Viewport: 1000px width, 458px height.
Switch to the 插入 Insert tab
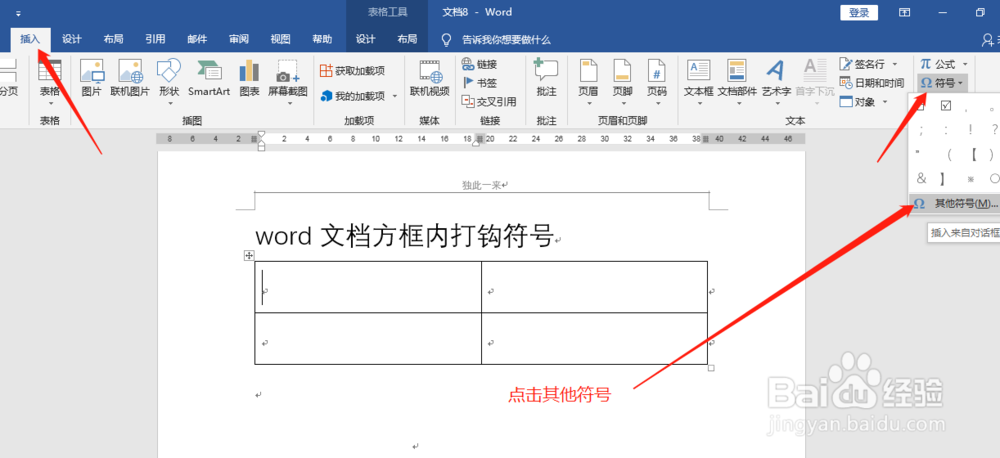[30, 40]
